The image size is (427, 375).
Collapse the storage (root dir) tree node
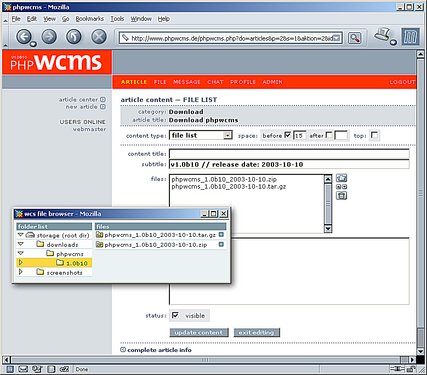(x=21, y=235)
